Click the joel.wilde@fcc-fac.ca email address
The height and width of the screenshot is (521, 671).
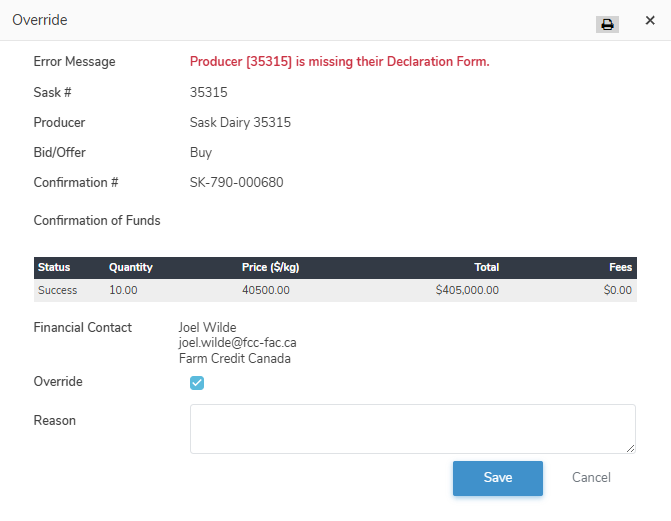237,342
